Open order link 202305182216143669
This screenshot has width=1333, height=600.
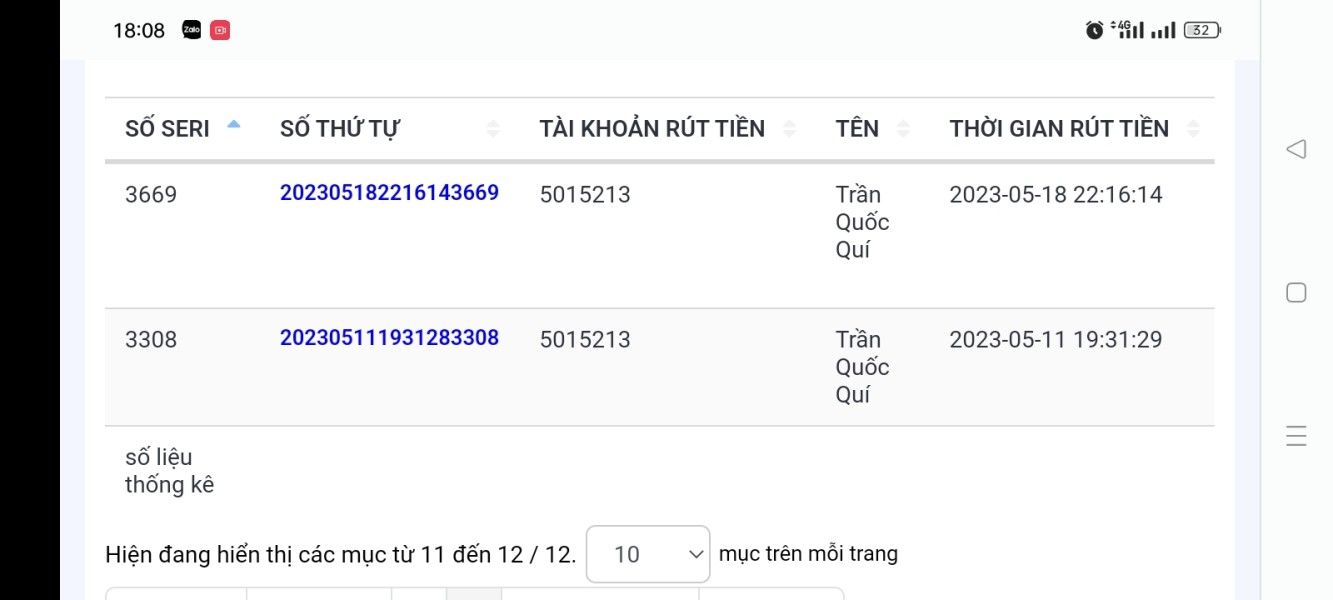(x=389, y=193)
